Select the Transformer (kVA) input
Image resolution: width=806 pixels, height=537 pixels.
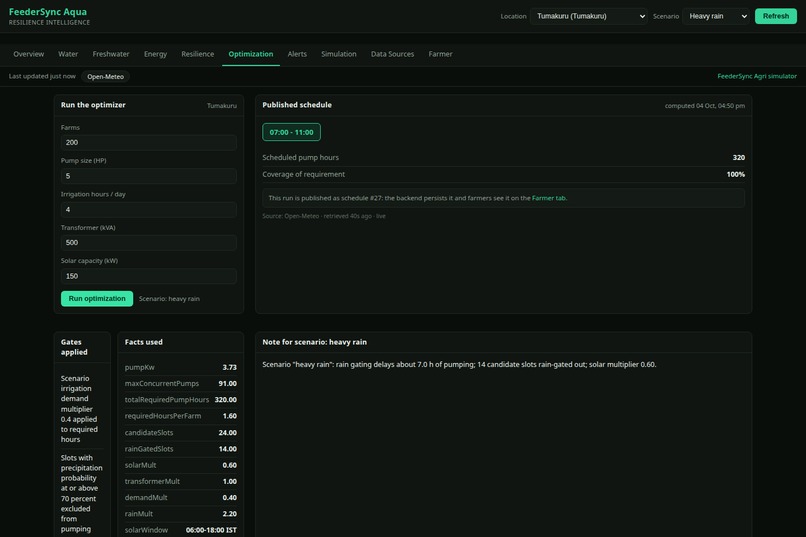149,243
